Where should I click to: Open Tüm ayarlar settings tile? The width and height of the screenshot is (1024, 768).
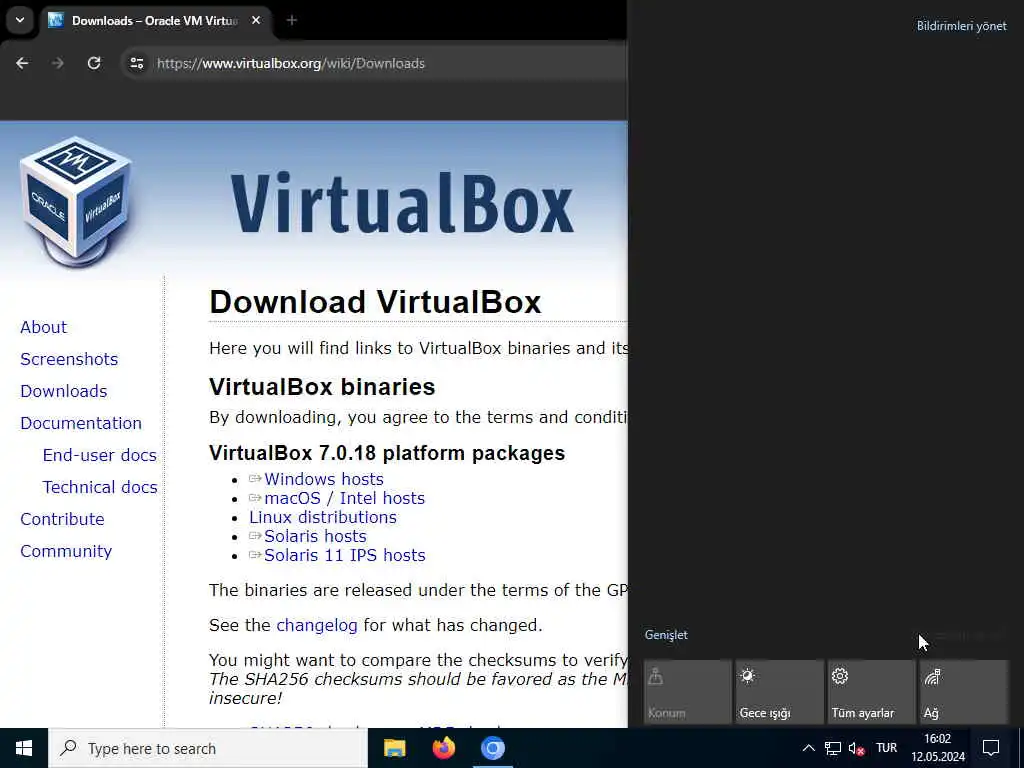point(872,692)
